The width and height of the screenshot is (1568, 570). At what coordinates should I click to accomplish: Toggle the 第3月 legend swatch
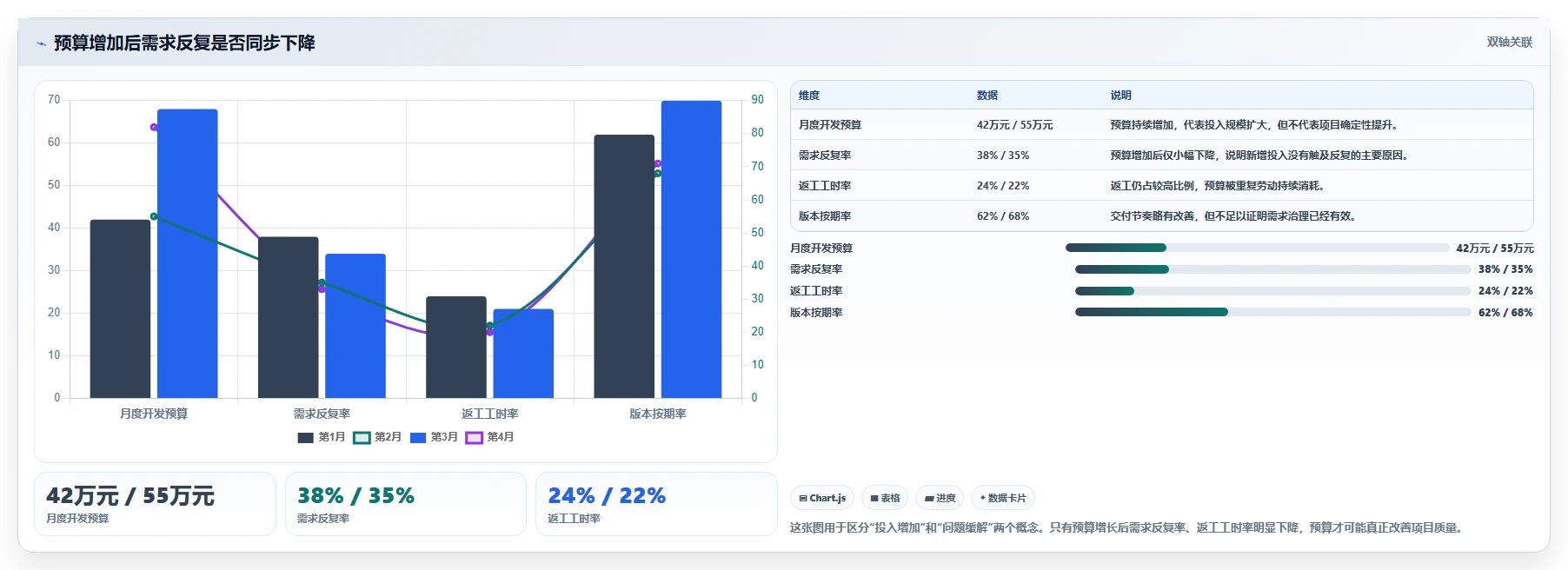click(x=418, y=437)
